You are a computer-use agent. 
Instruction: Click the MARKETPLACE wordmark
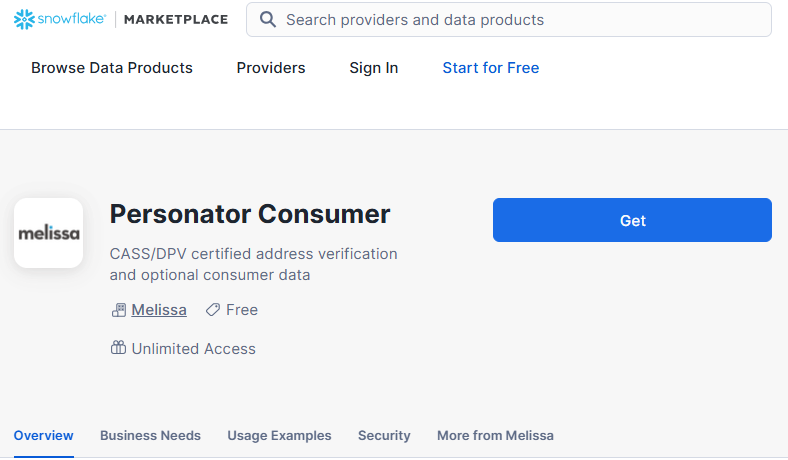point(176,20)
